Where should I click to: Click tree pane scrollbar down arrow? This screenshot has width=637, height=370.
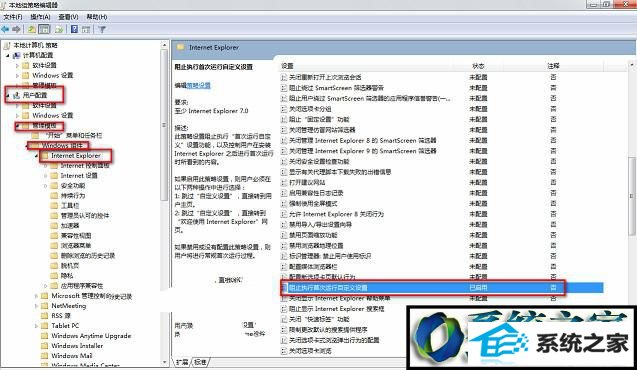click(164, 362)
